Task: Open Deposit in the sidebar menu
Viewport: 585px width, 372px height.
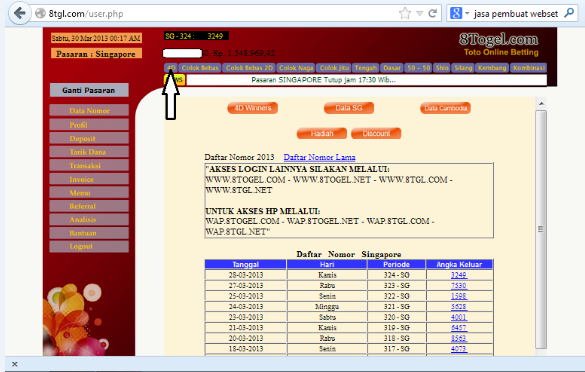Action: [x=89, y=138]
